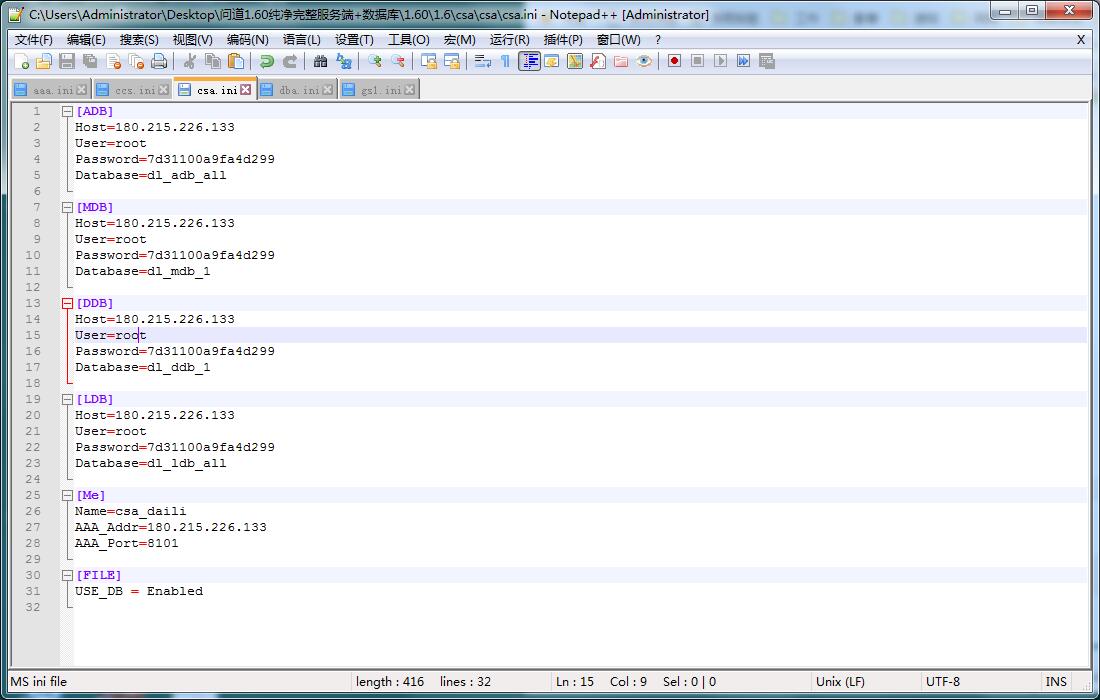Collapse the [MDB] section fold
This screenshot has height=700, width=1100.
pyautogui.click(x=67, y=208)
